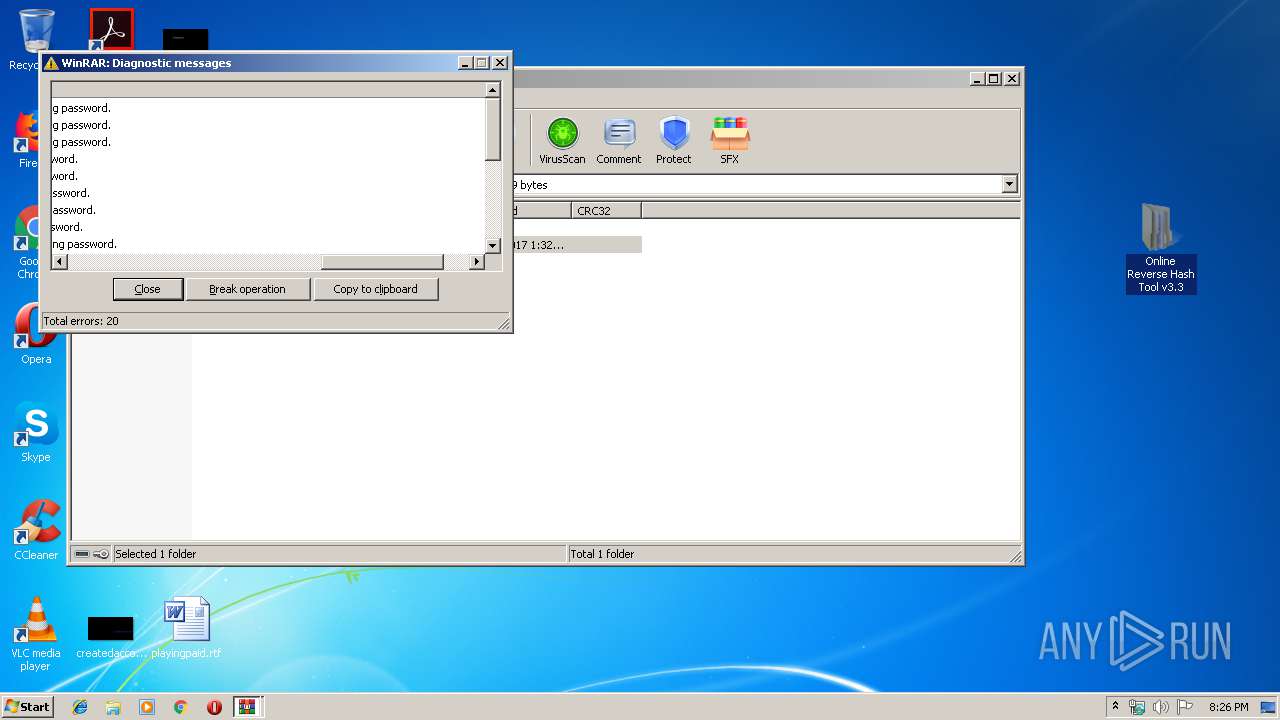Click the messages list scroll-up arrow
The image size is (1280, 720).
[x=492, y=90]
